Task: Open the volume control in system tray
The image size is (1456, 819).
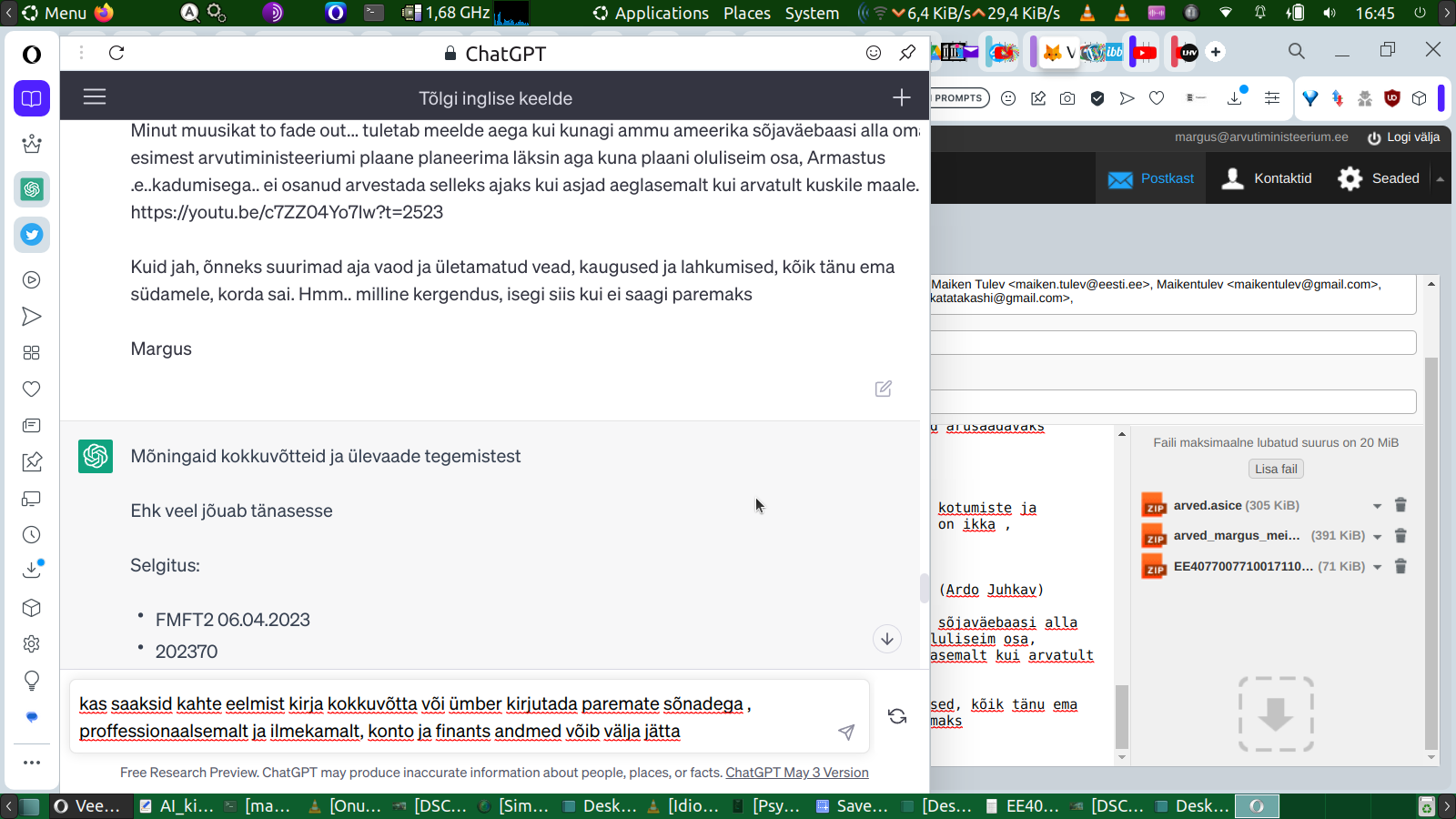Action: click(x=1330, y=13)
